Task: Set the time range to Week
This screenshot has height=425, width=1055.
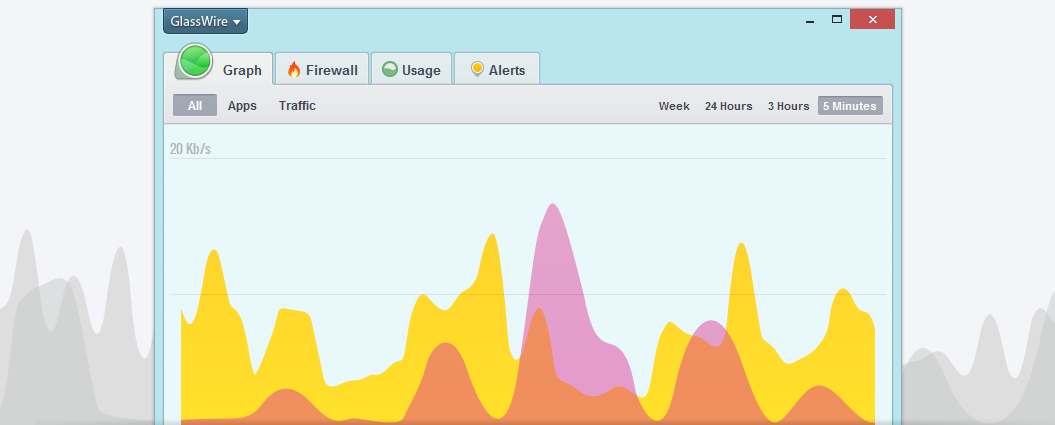Action: (x=674, y=106)
